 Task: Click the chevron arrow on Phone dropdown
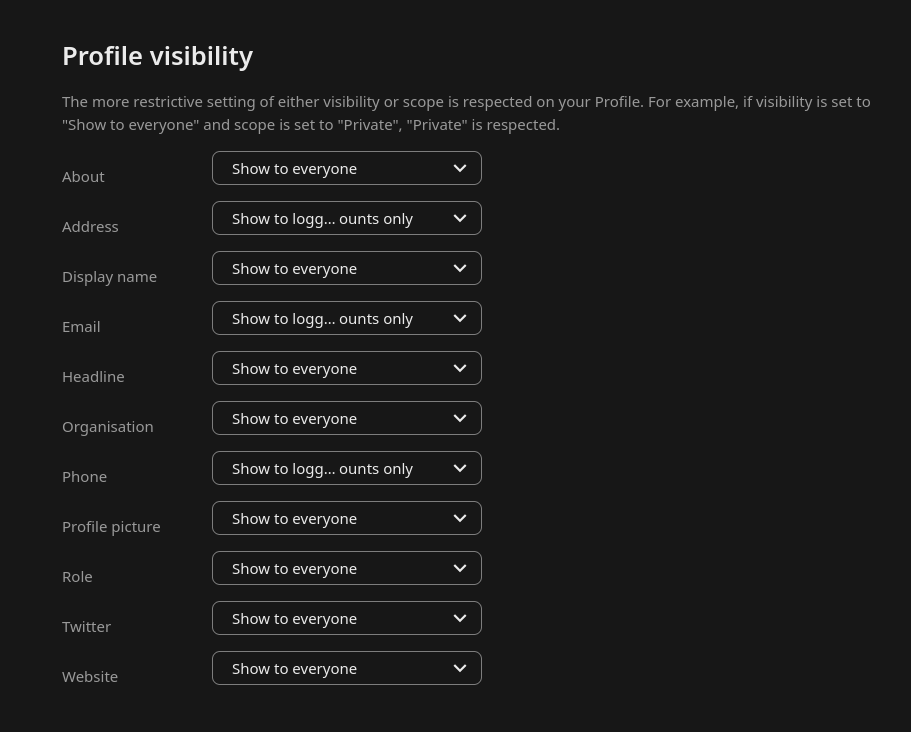[460, 468]
